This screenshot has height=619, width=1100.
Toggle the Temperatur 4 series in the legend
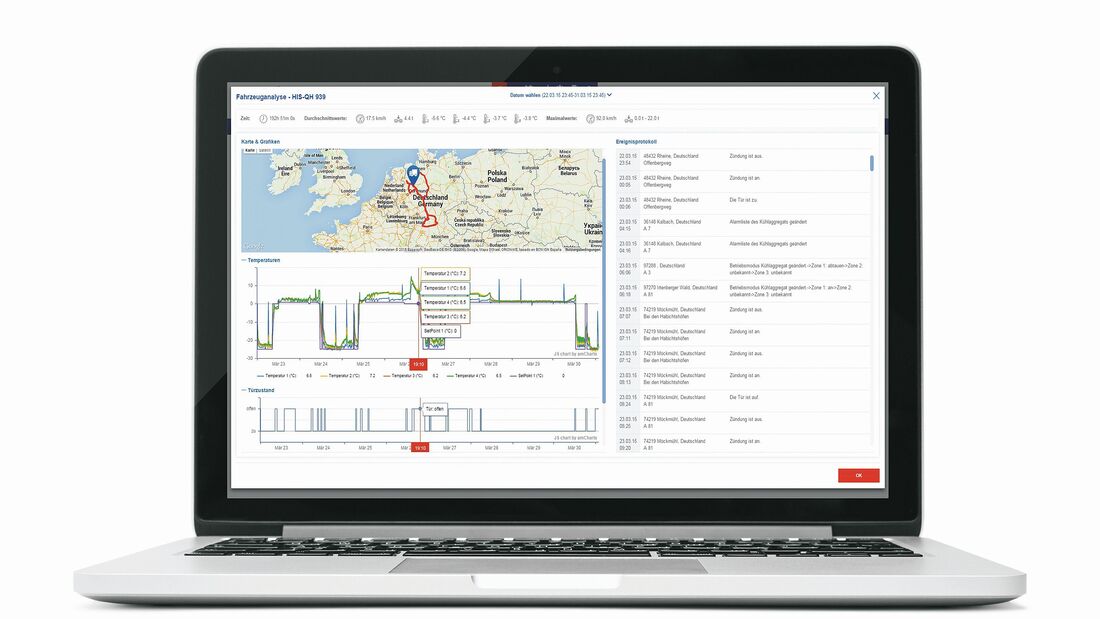point(467,376)
